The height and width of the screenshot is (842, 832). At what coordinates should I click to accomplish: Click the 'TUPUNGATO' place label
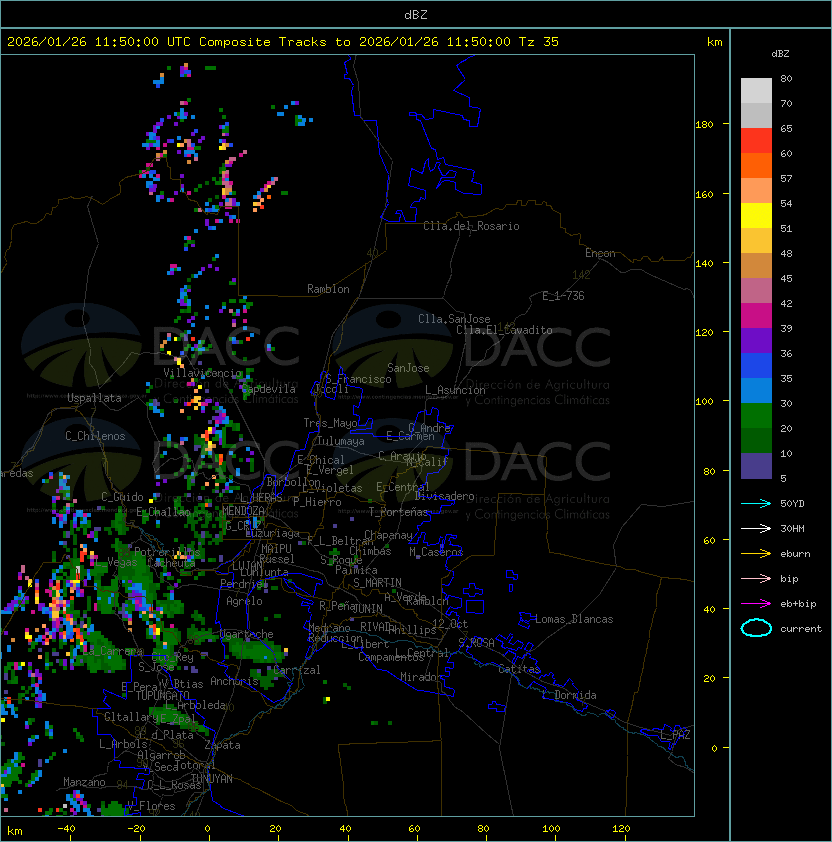(162, 695)
